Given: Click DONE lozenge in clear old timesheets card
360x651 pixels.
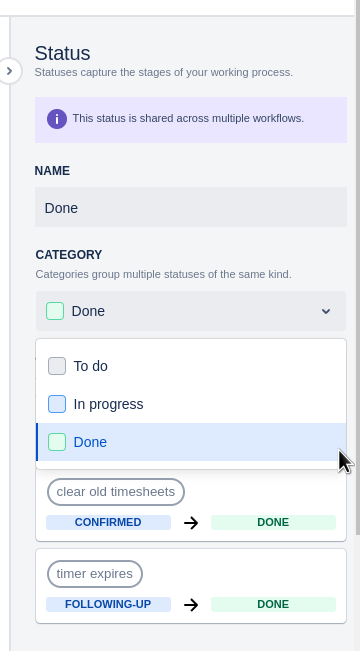Looking at the screenshot, I should point(273,522).
